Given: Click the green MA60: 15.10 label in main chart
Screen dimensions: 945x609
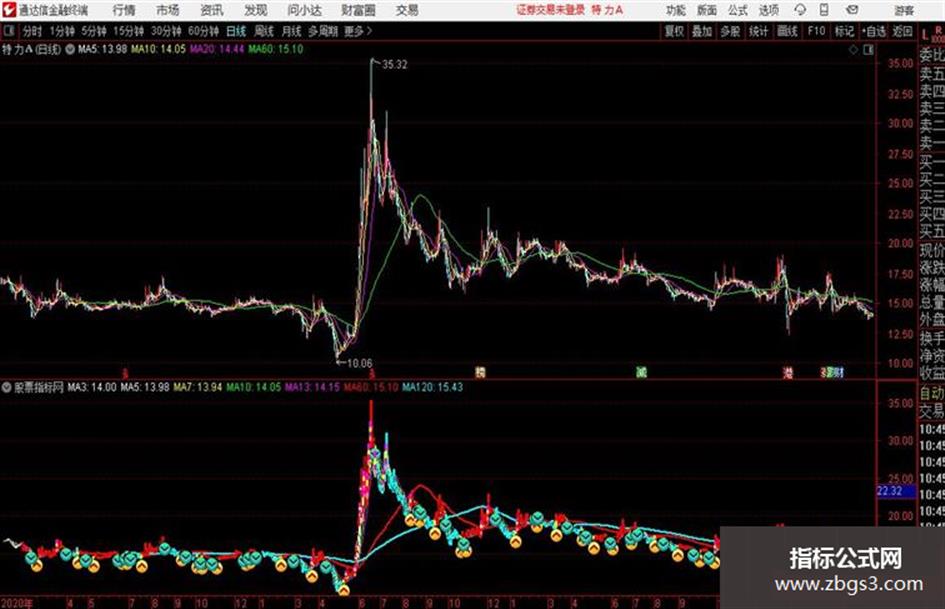Looking at the screenshot, I should [275, 49].
